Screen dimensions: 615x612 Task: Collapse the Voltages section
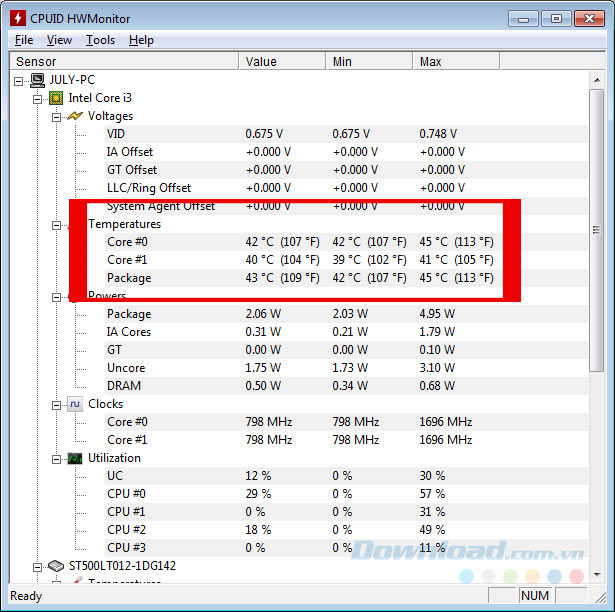pos(56,117)
